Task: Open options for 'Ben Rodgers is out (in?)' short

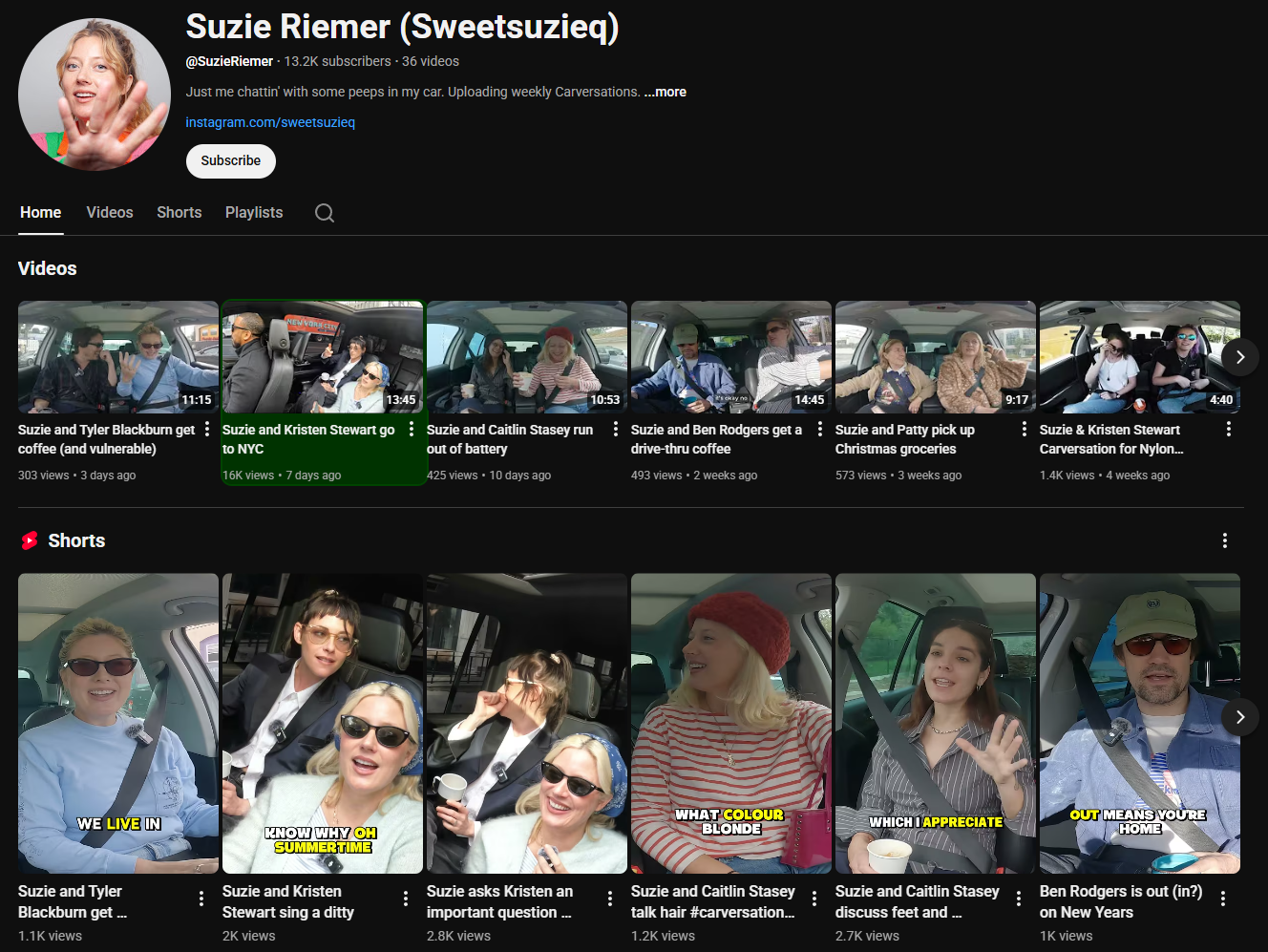Action: coord(1223,899)
